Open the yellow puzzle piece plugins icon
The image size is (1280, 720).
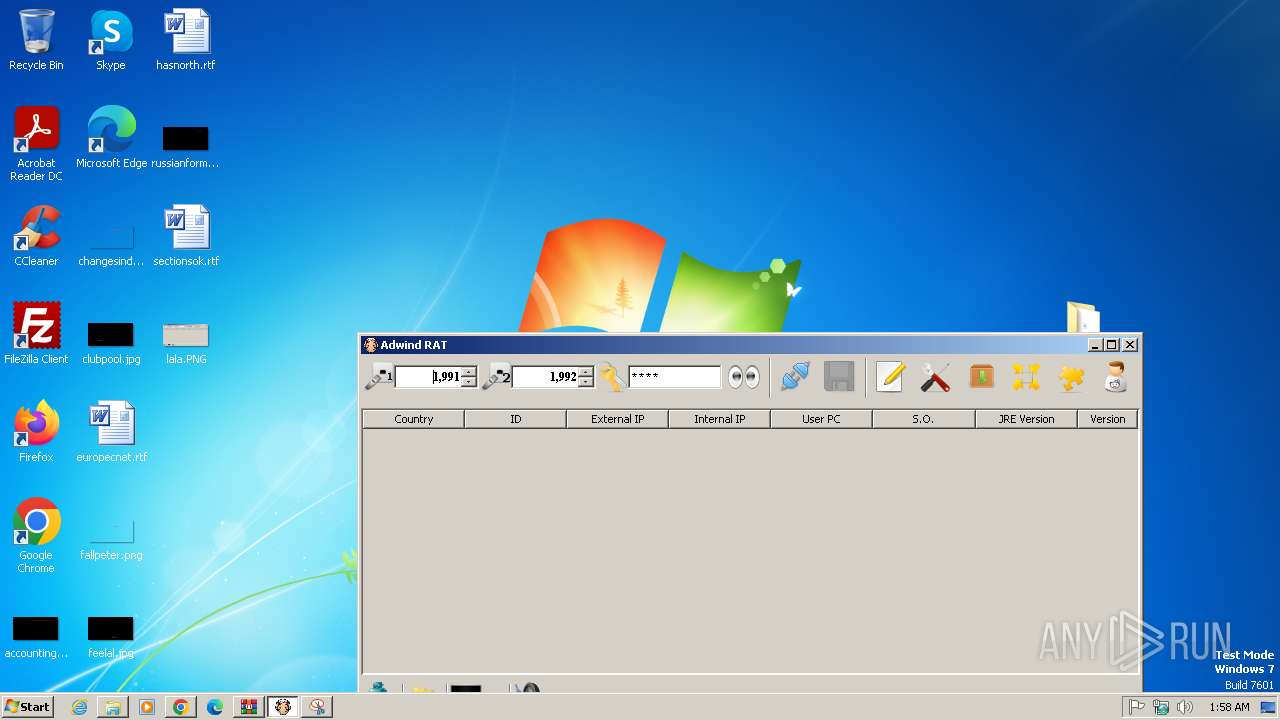[x=1071, y=377]
